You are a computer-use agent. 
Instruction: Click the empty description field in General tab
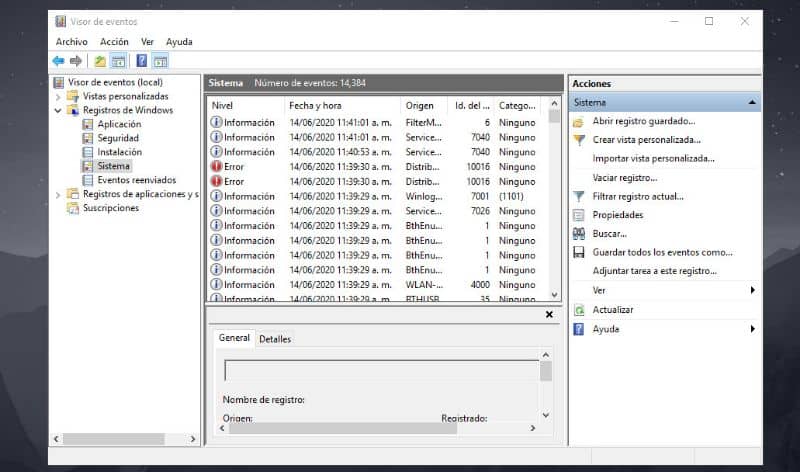[382, 370]
